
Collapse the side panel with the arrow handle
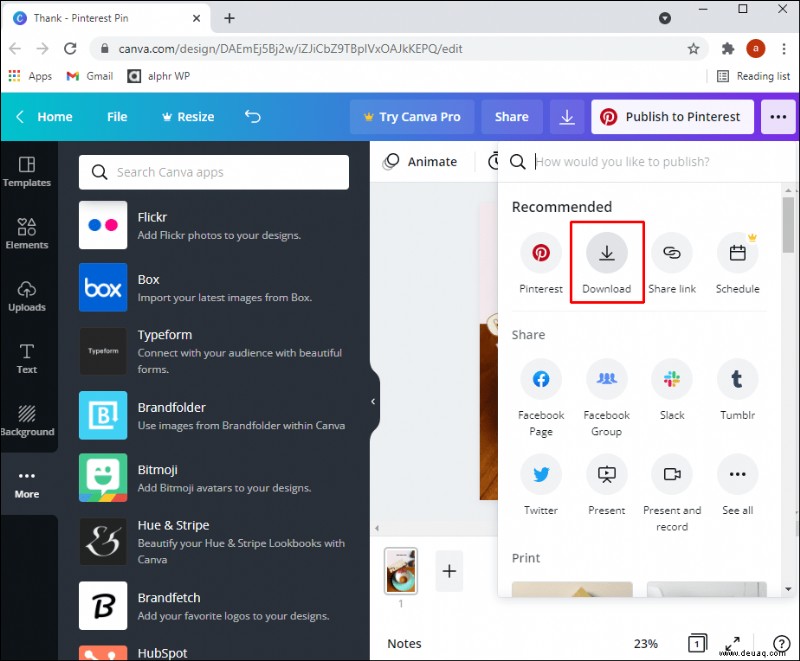(x=373, y=401)
